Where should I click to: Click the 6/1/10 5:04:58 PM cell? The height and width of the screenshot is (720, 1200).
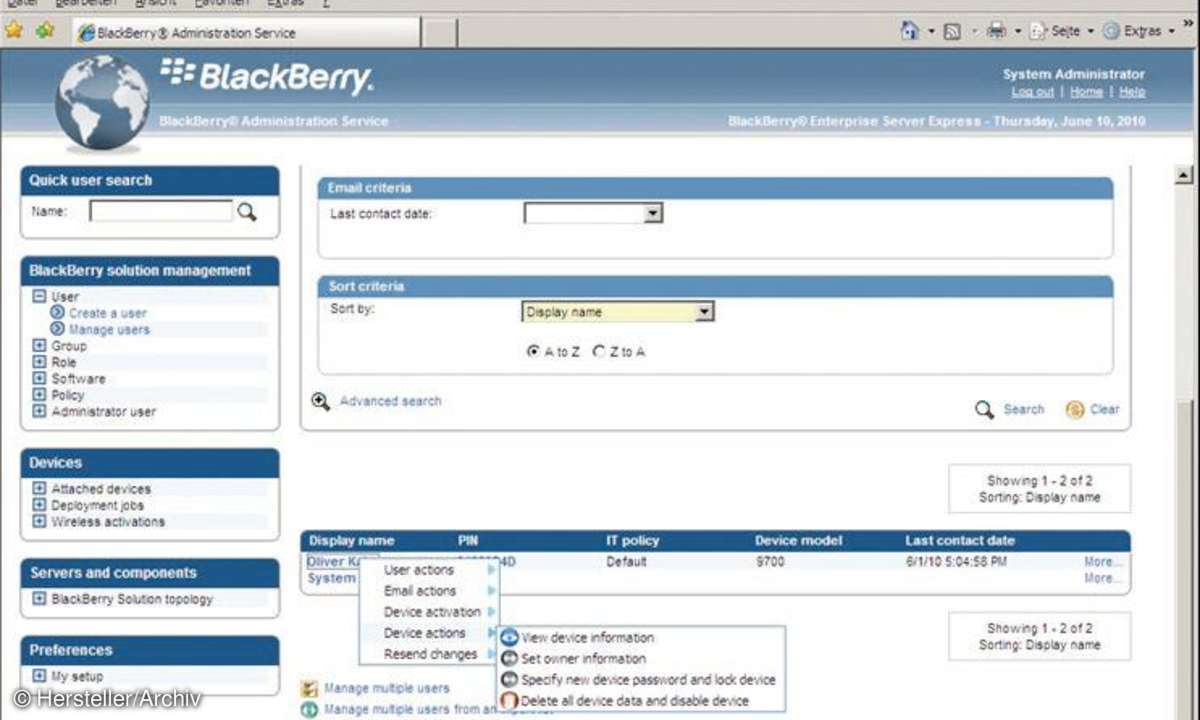[958, 562]
